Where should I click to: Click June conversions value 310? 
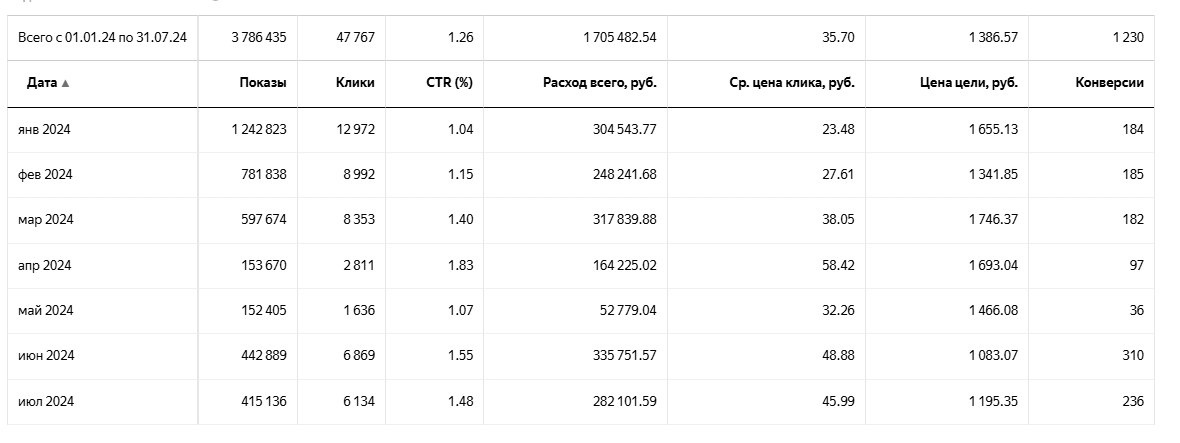coord(1132,356)
